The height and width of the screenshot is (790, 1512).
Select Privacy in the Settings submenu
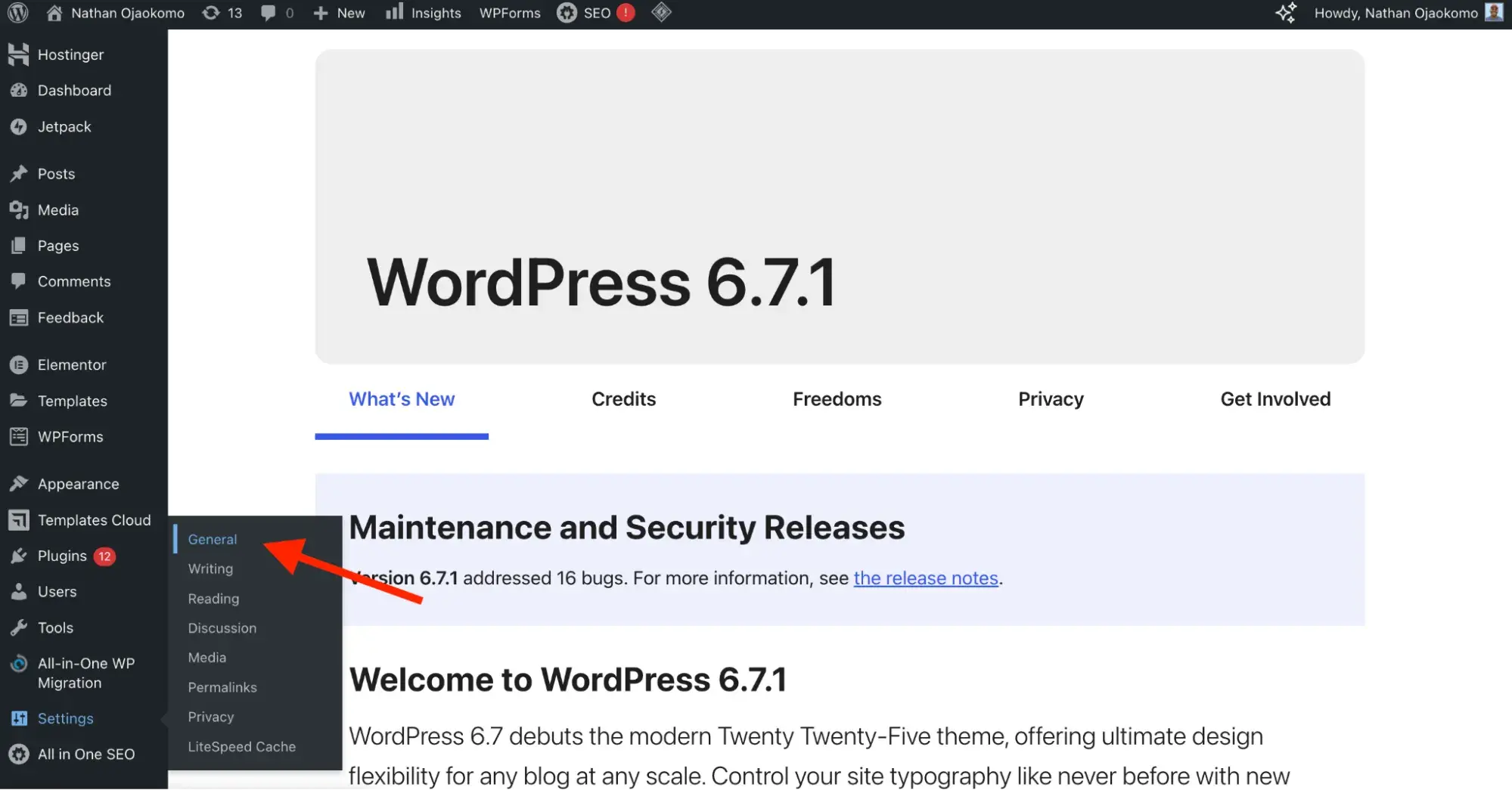click(211, 717)
